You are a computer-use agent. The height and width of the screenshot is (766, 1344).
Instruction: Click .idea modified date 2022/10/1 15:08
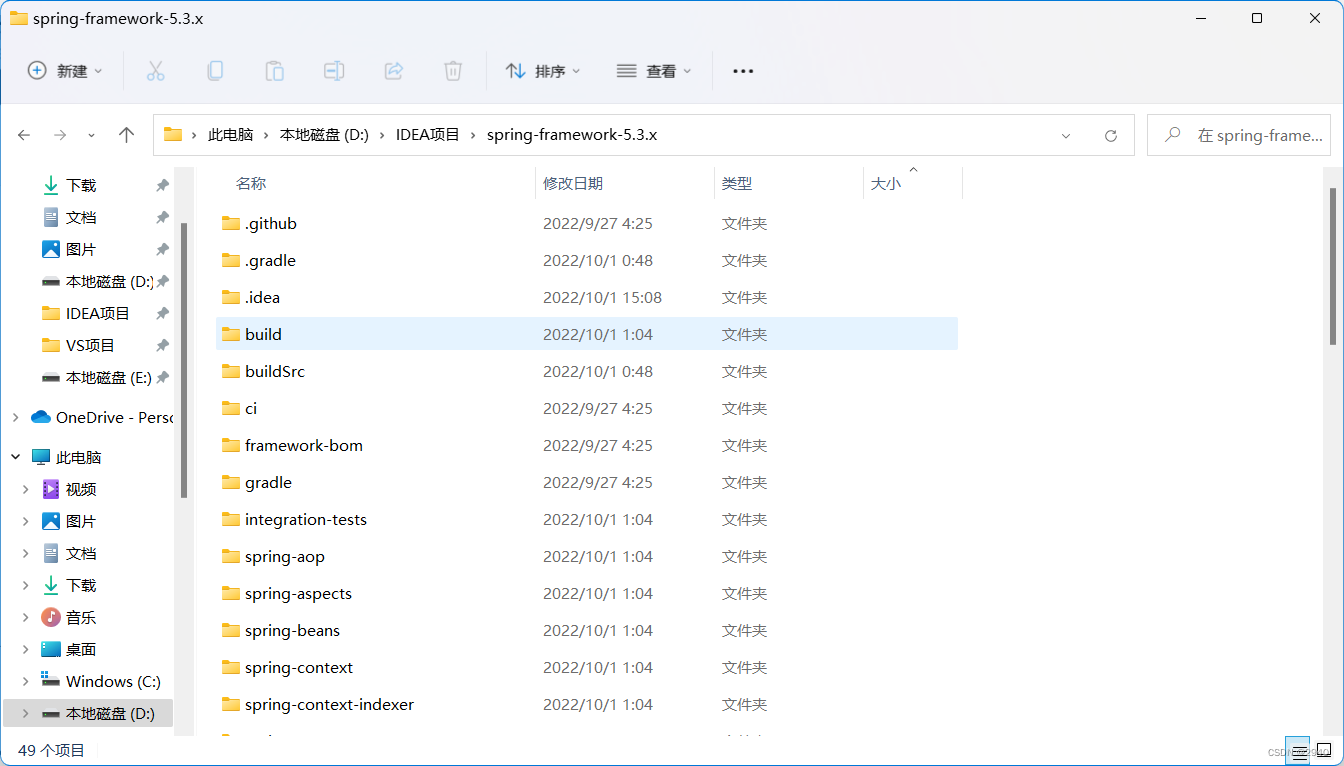tap(602, 297)
